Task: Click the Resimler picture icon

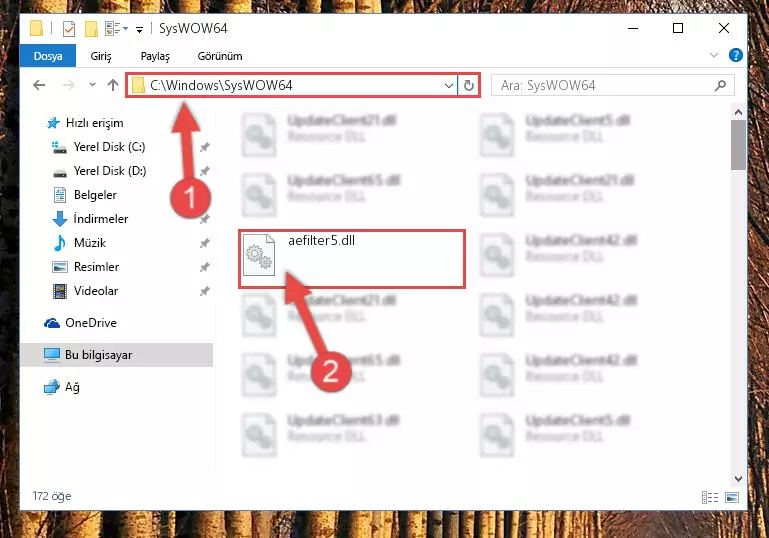Action: click(x=59, y=267)
